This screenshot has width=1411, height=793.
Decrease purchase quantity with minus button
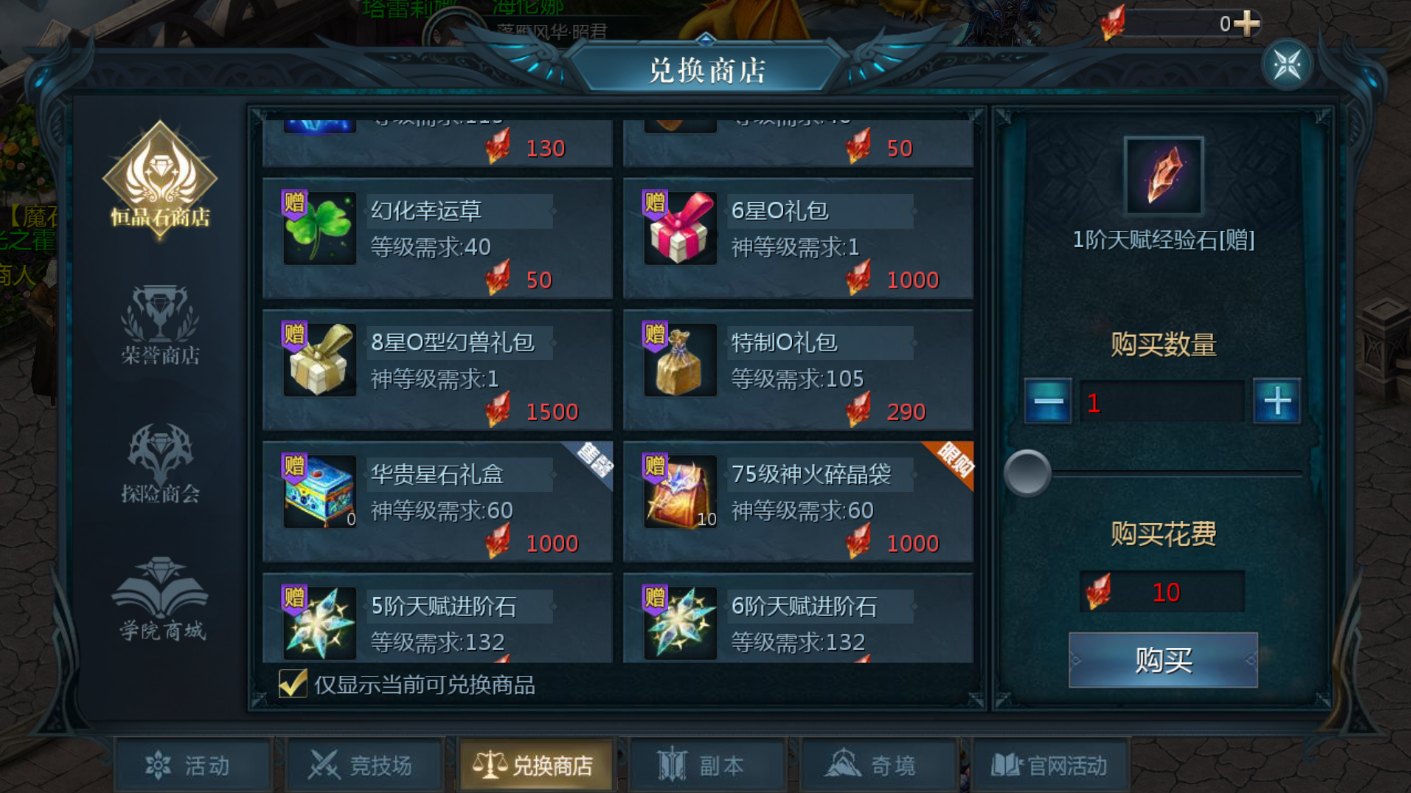pyautogui.click(x=1048, y=401)
